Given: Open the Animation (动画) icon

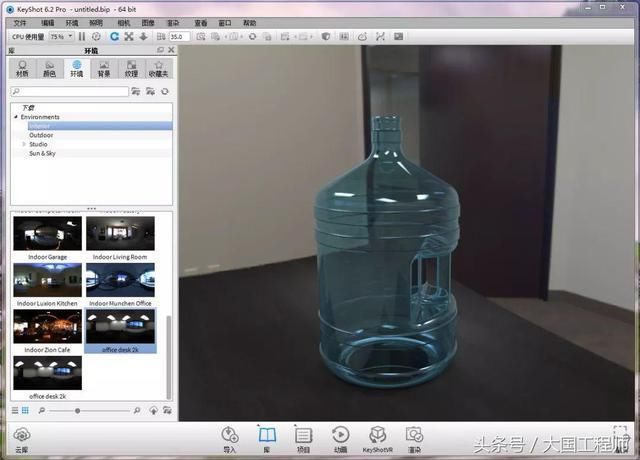Looking at the screenshot, I should pyautogui.click(x=340, y=437).
